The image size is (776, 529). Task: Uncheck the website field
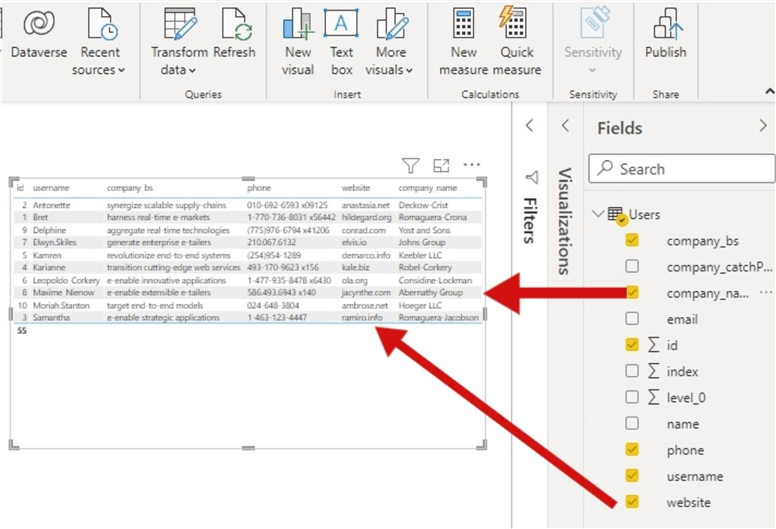coord(632,502)
